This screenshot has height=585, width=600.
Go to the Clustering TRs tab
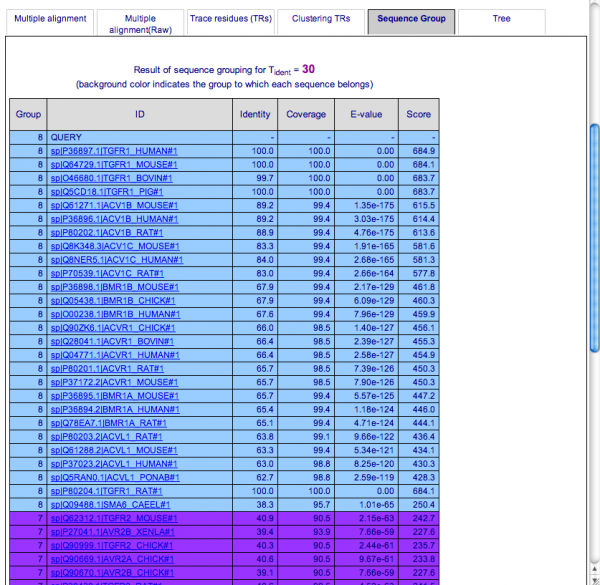tap(321, 19)
